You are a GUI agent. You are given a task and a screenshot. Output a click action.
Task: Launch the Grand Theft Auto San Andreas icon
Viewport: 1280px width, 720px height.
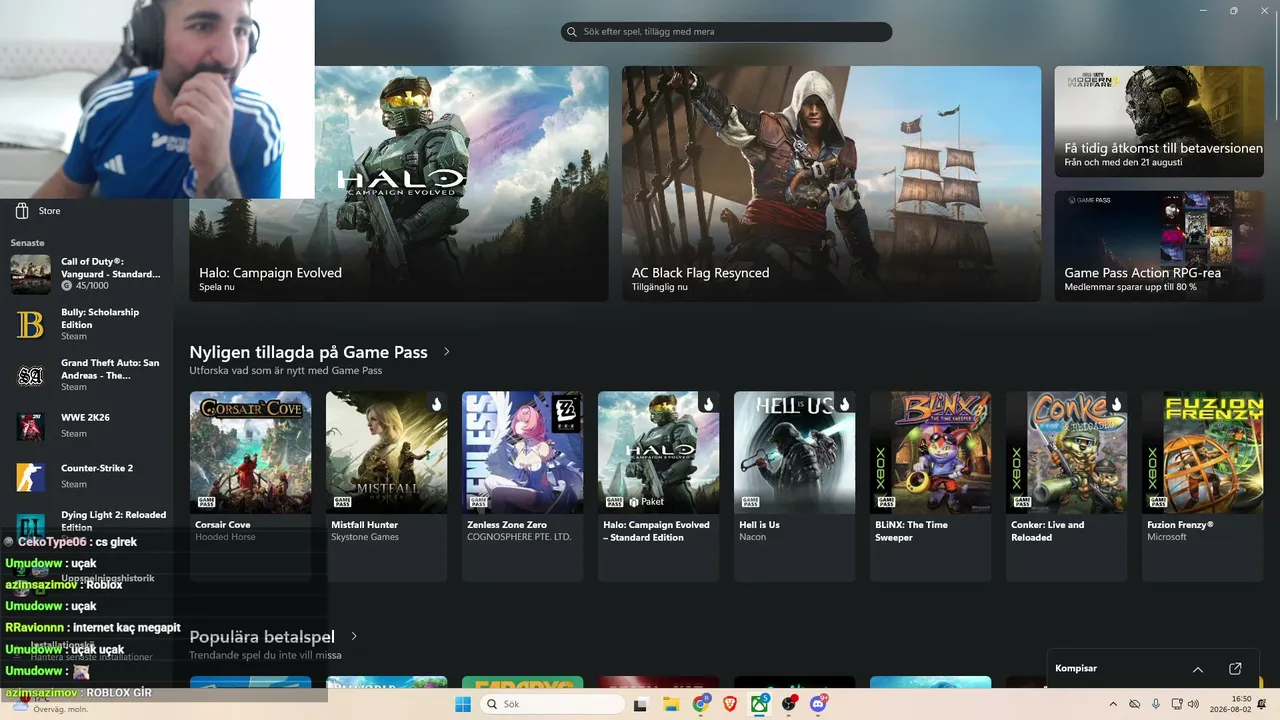click(x=31, y=376)
